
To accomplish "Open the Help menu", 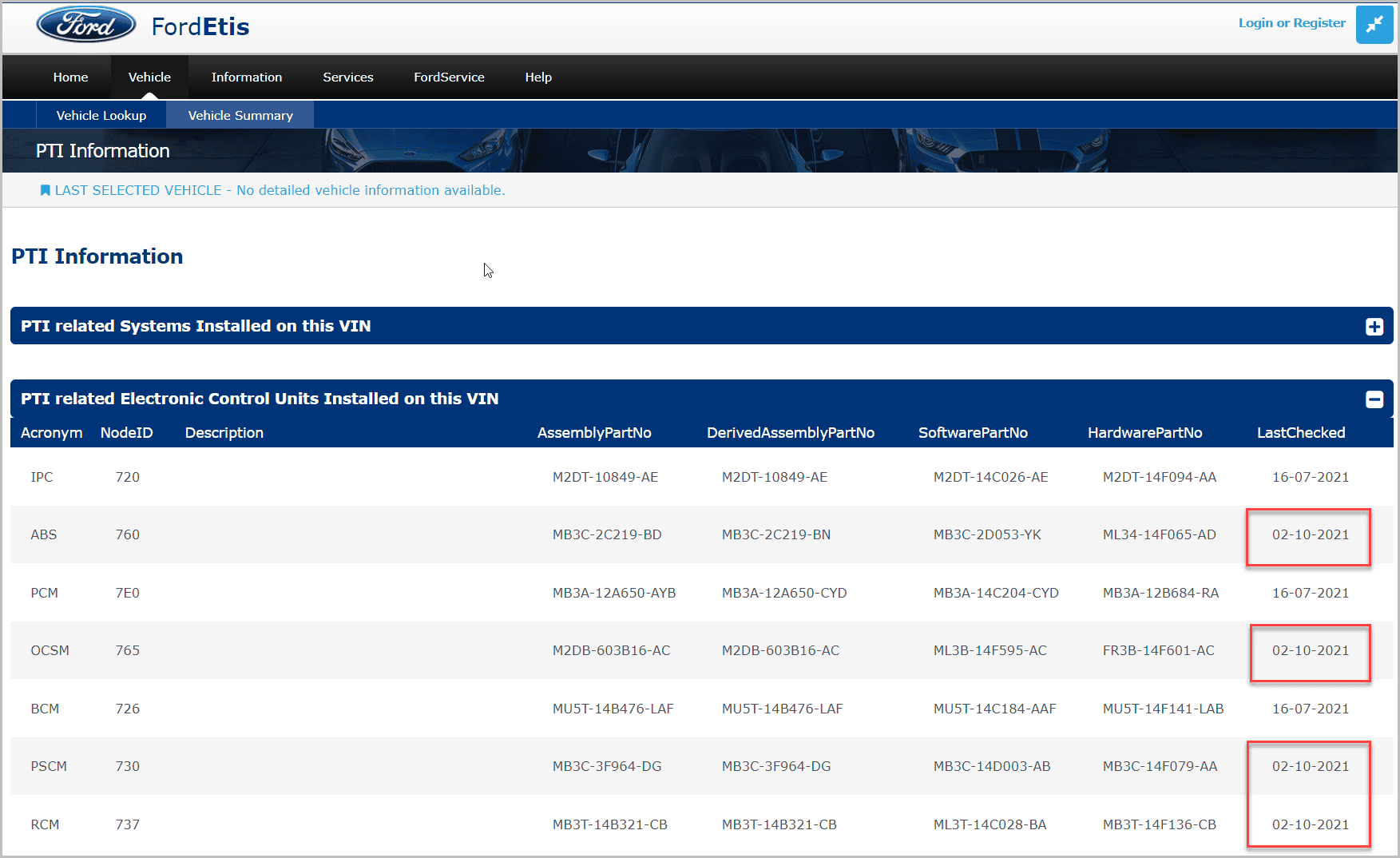I will (538, 77).
